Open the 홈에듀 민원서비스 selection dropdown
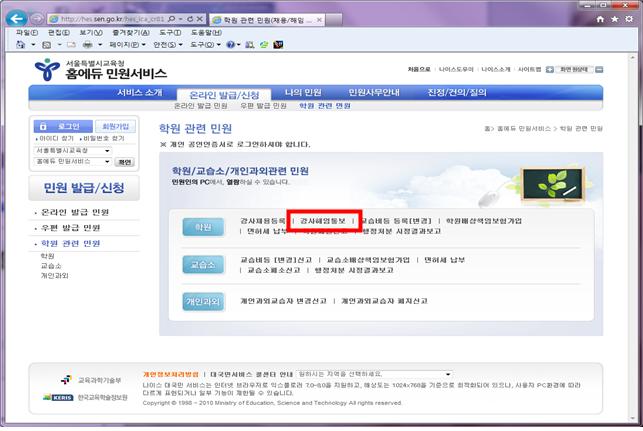The height and width of the screenshot is (431, 643). (x=73, y=162)
